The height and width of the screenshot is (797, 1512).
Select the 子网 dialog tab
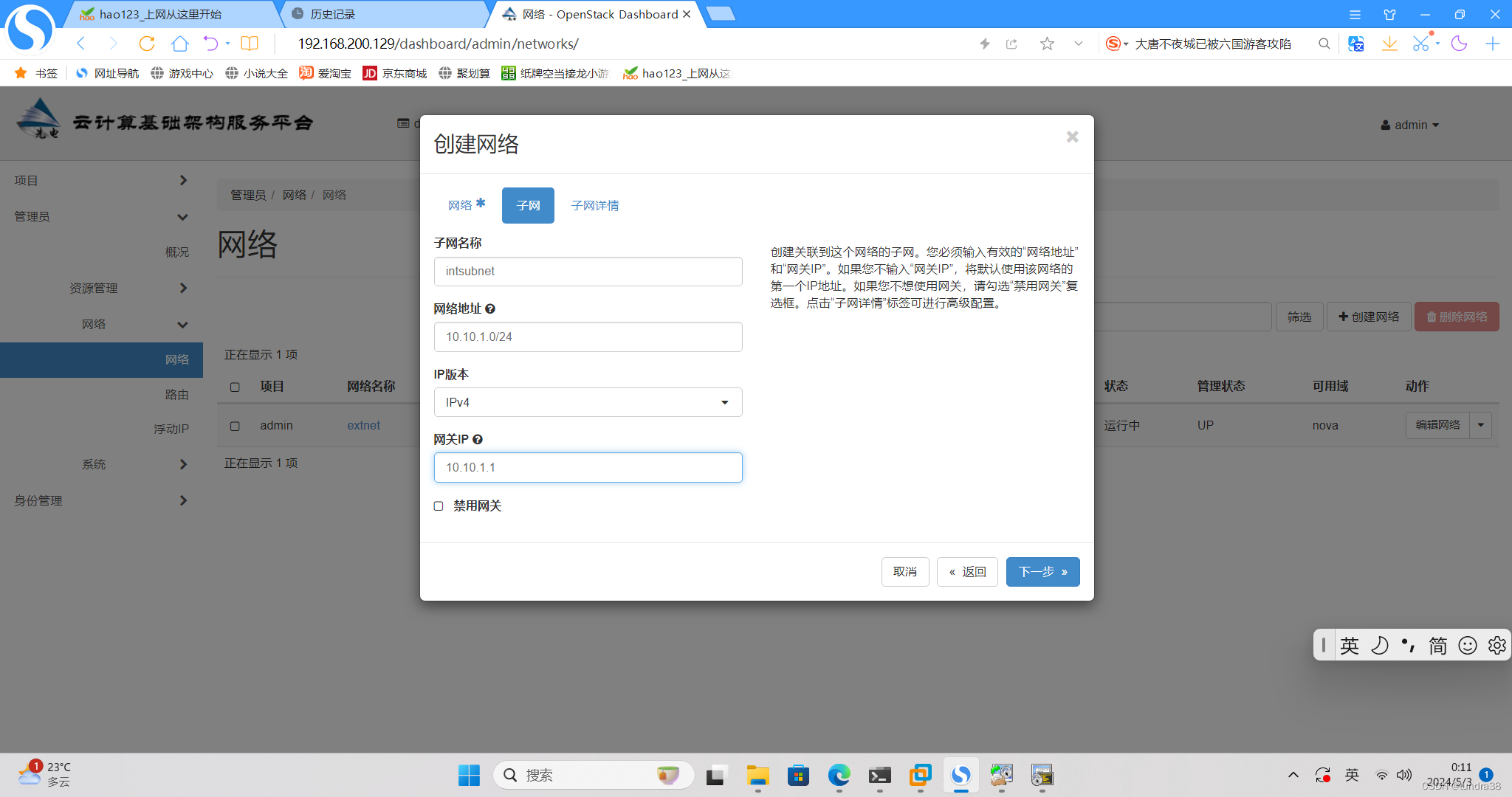click(x=528, y=205)
